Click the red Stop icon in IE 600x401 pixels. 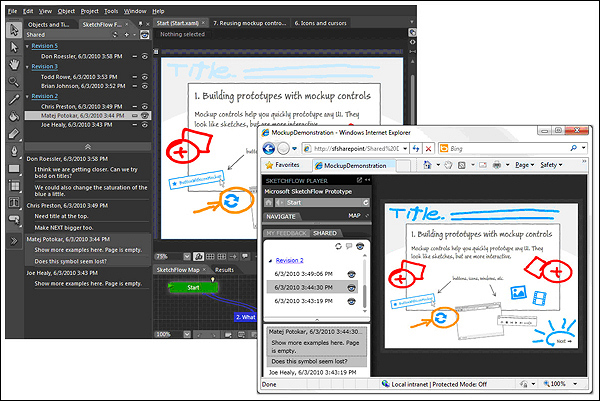429,148
